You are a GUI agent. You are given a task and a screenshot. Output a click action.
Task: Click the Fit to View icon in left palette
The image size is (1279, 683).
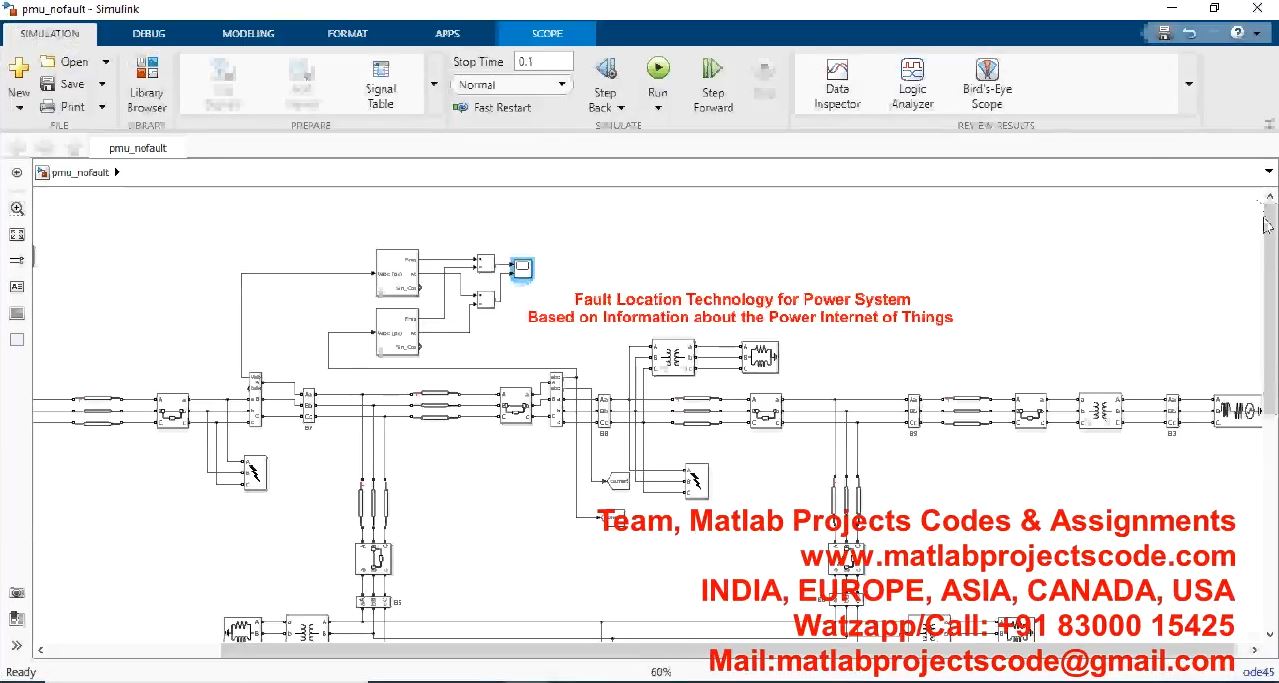[17, 234]
